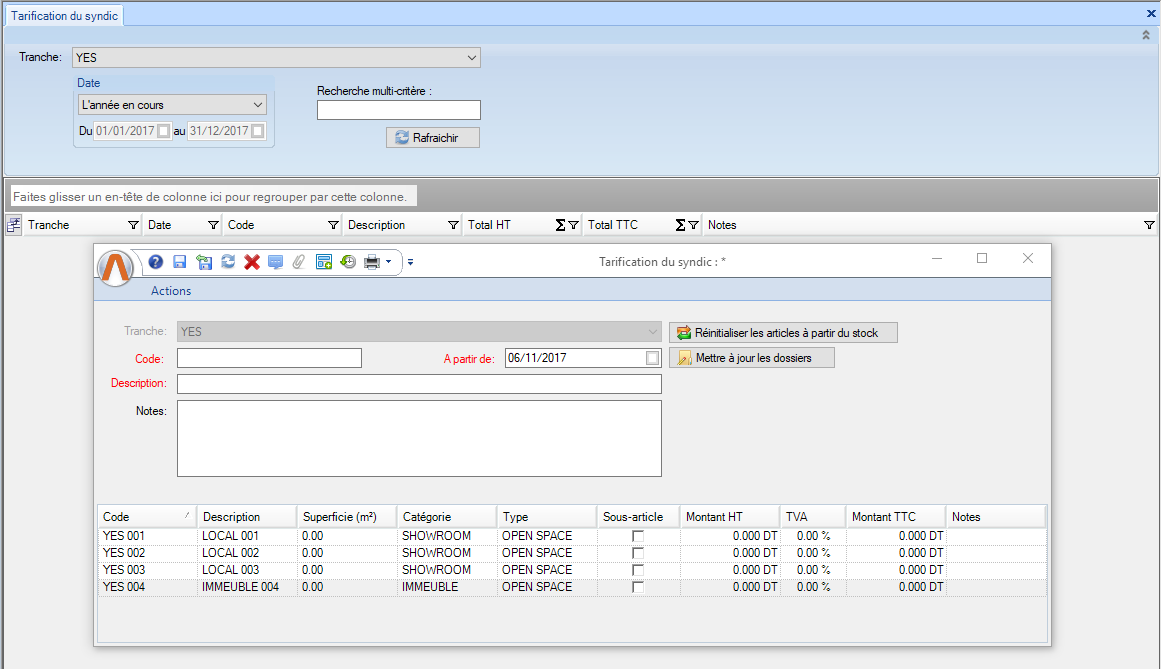This screenshot has width=1162, height=669.
Task: Toggle Sous-article checkbox for YES 001
Action: [x=638, y=536]
